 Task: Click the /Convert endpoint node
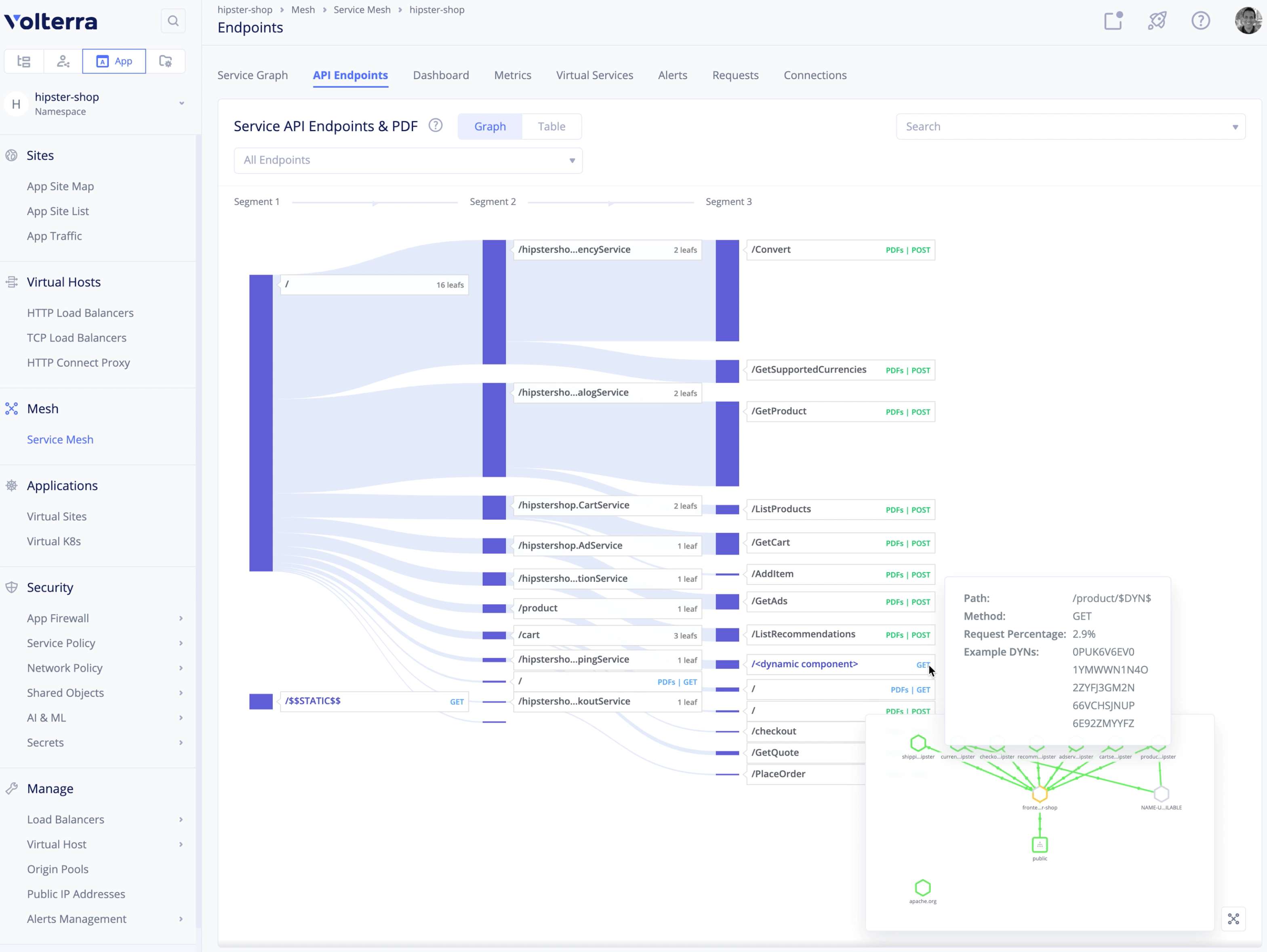click(x=840, y=250)
